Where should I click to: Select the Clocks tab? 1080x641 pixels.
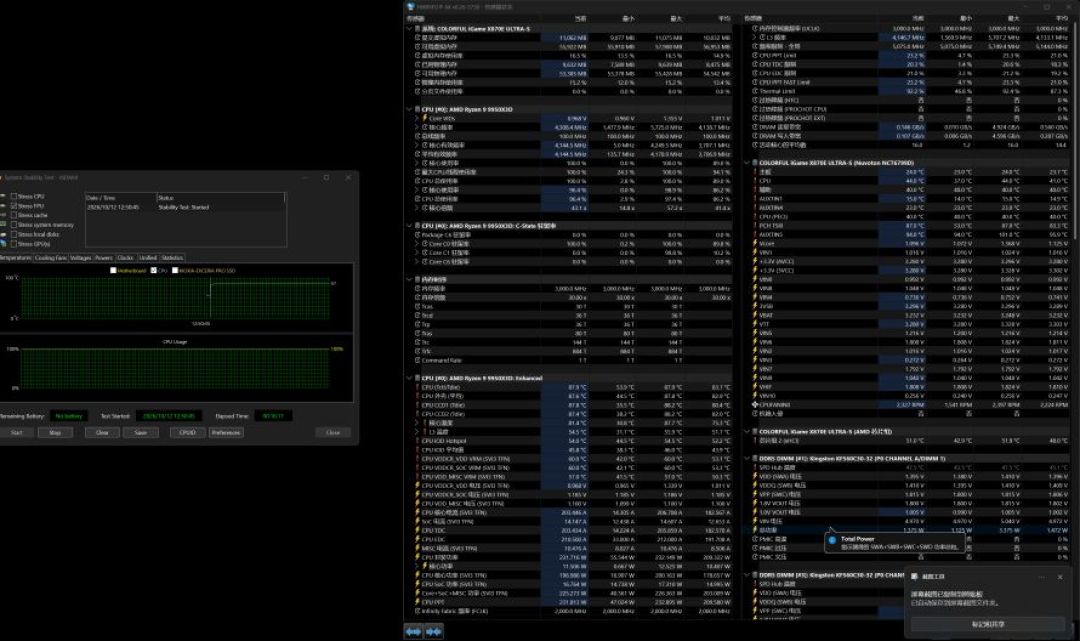[125, 258]
